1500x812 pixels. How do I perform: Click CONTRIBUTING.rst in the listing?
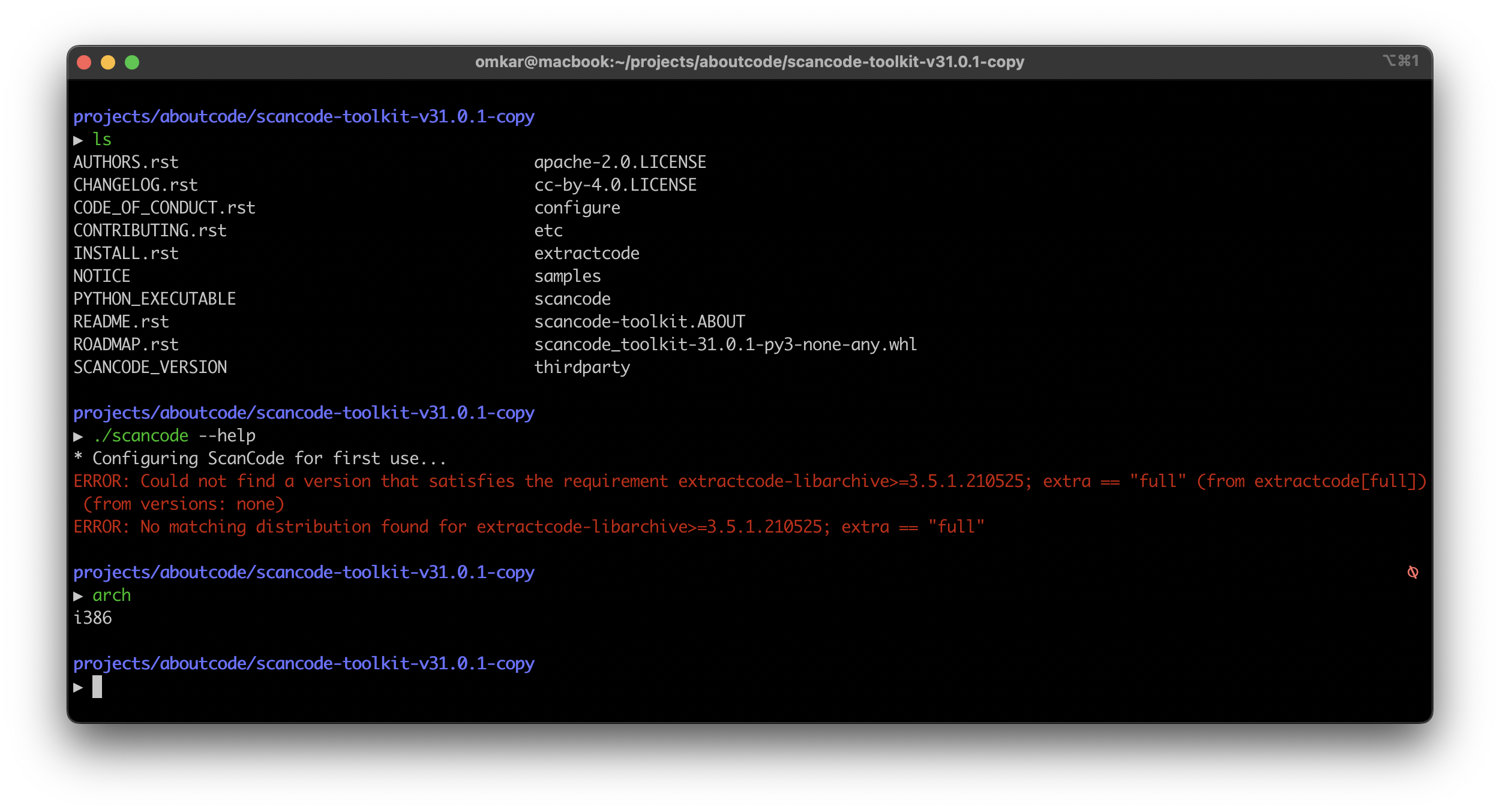click(150, 231)
